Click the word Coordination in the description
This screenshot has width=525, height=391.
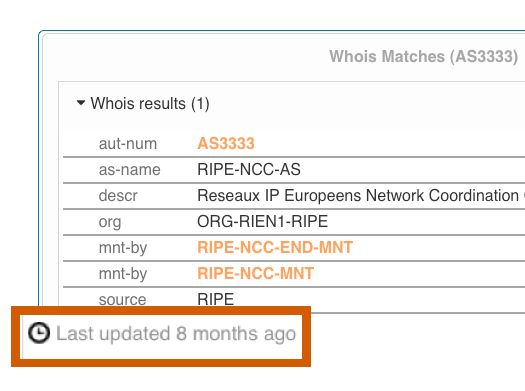tap(474, 196)
